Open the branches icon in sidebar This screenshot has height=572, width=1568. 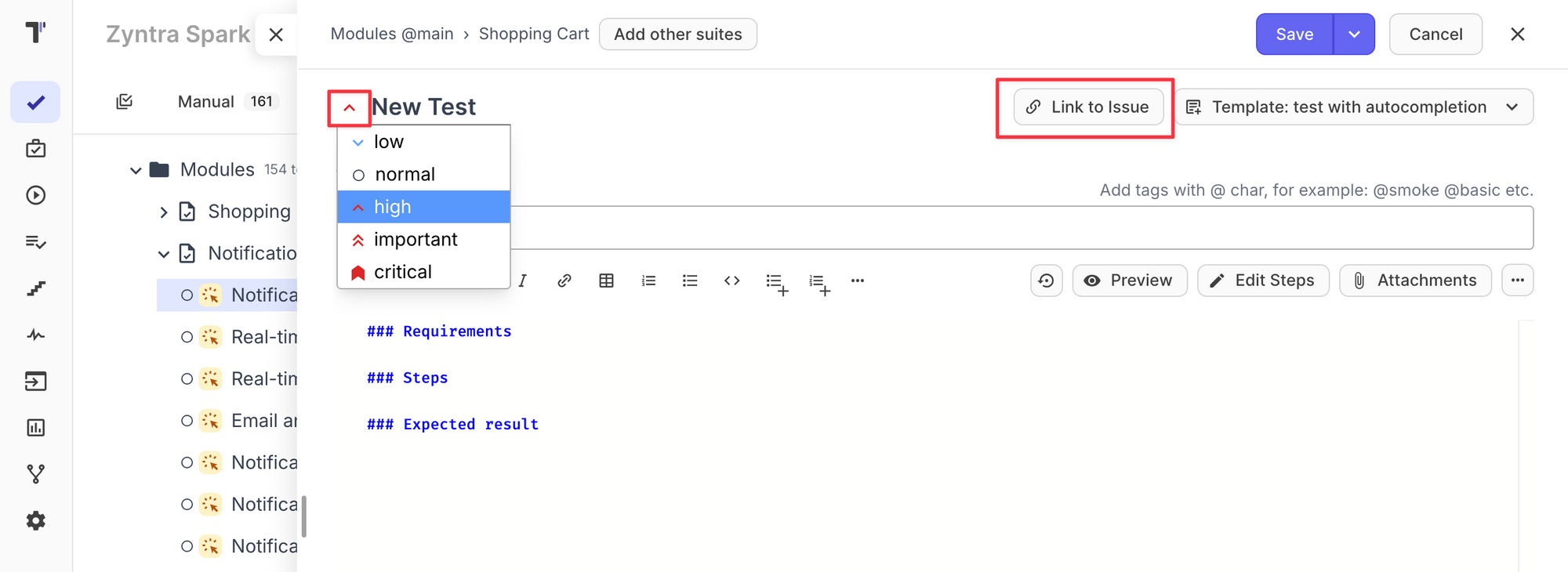pyautogui.click(x=36, y=474)
